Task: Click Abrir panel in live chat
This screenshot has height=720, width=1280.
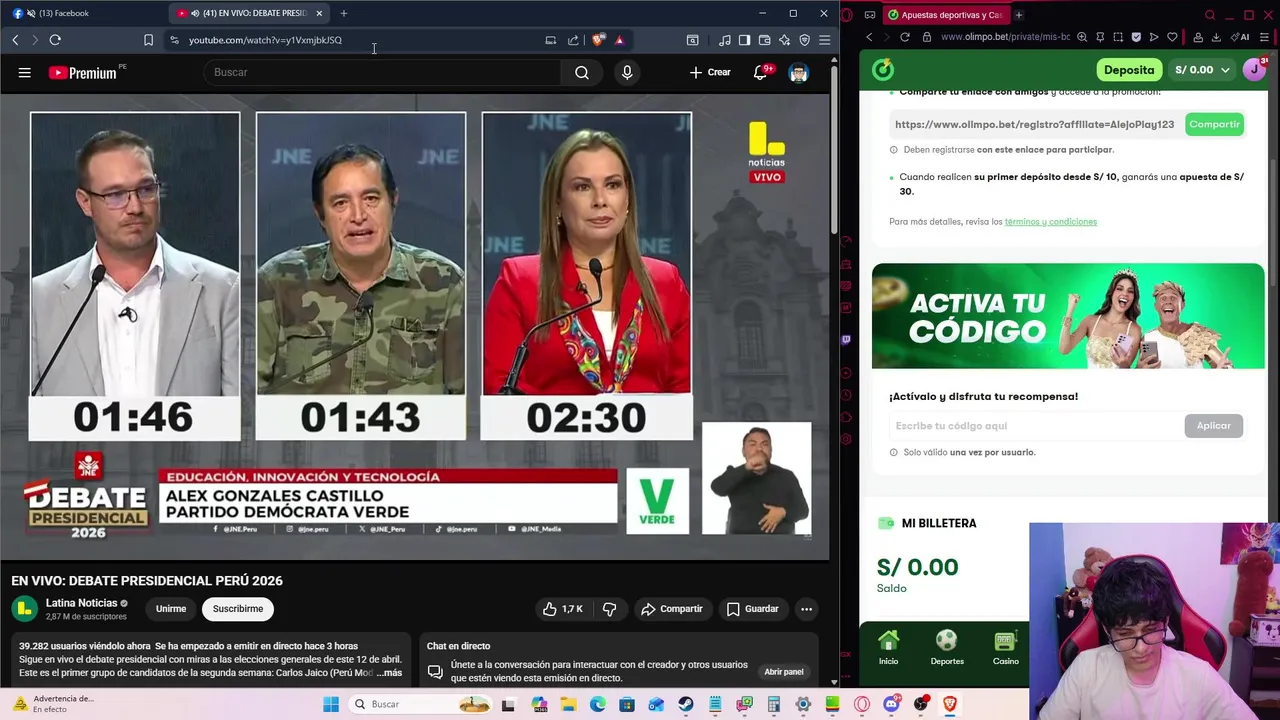Action: tap(784, 672)
